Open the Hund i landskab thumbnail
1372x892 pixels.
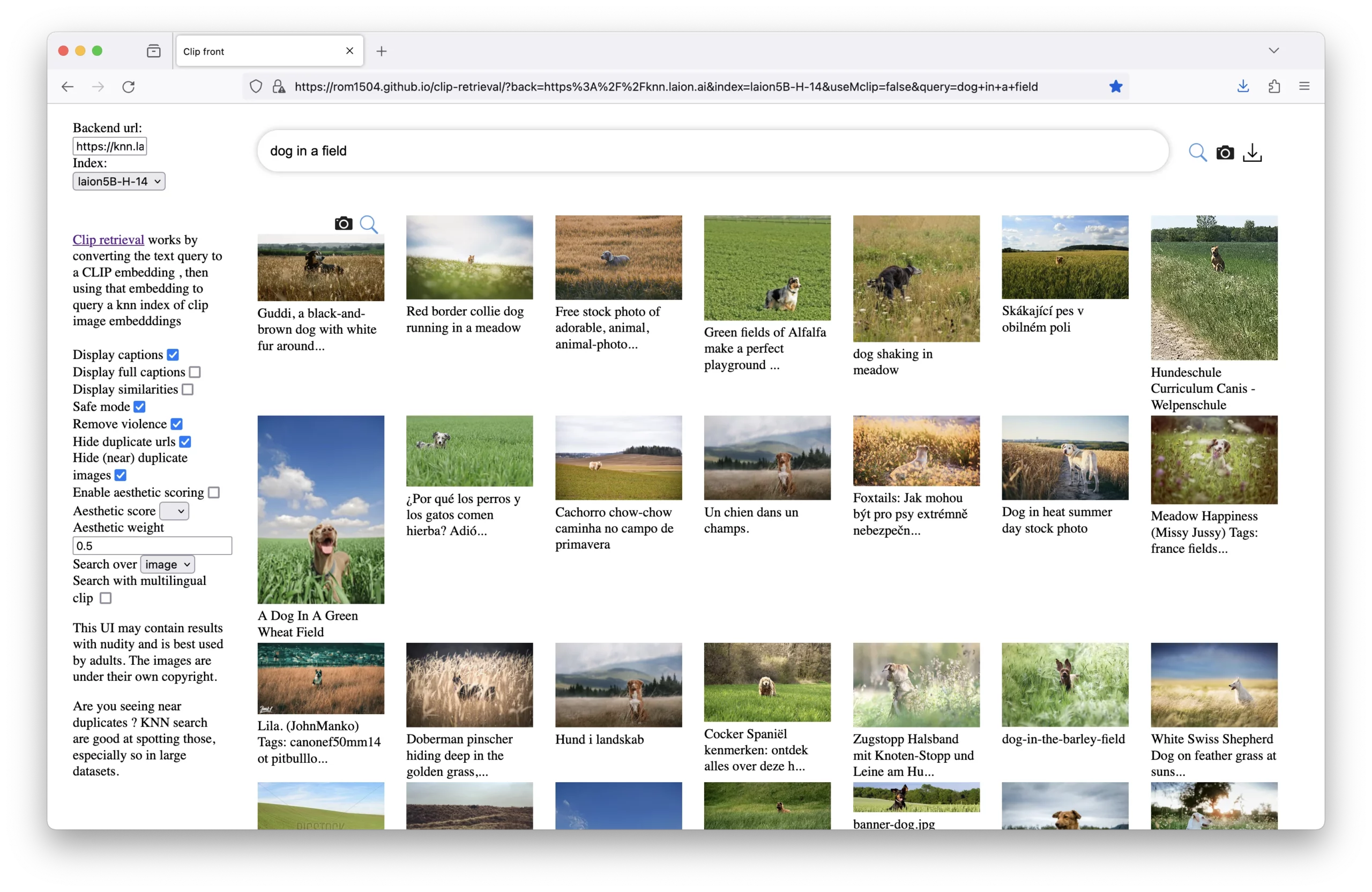pyautogui.click(x=618, y=685)
